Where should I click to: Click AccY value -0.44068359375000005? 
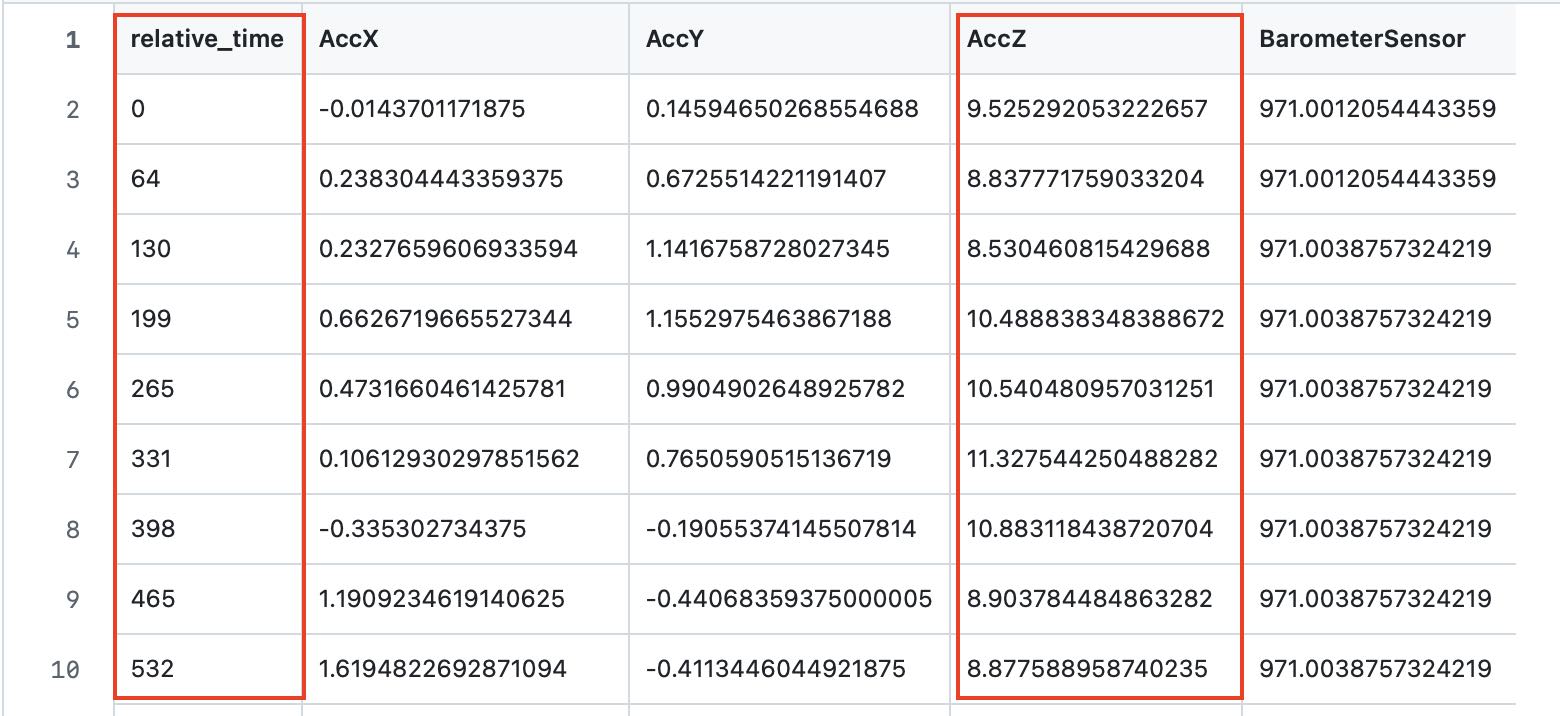[789, 599]
